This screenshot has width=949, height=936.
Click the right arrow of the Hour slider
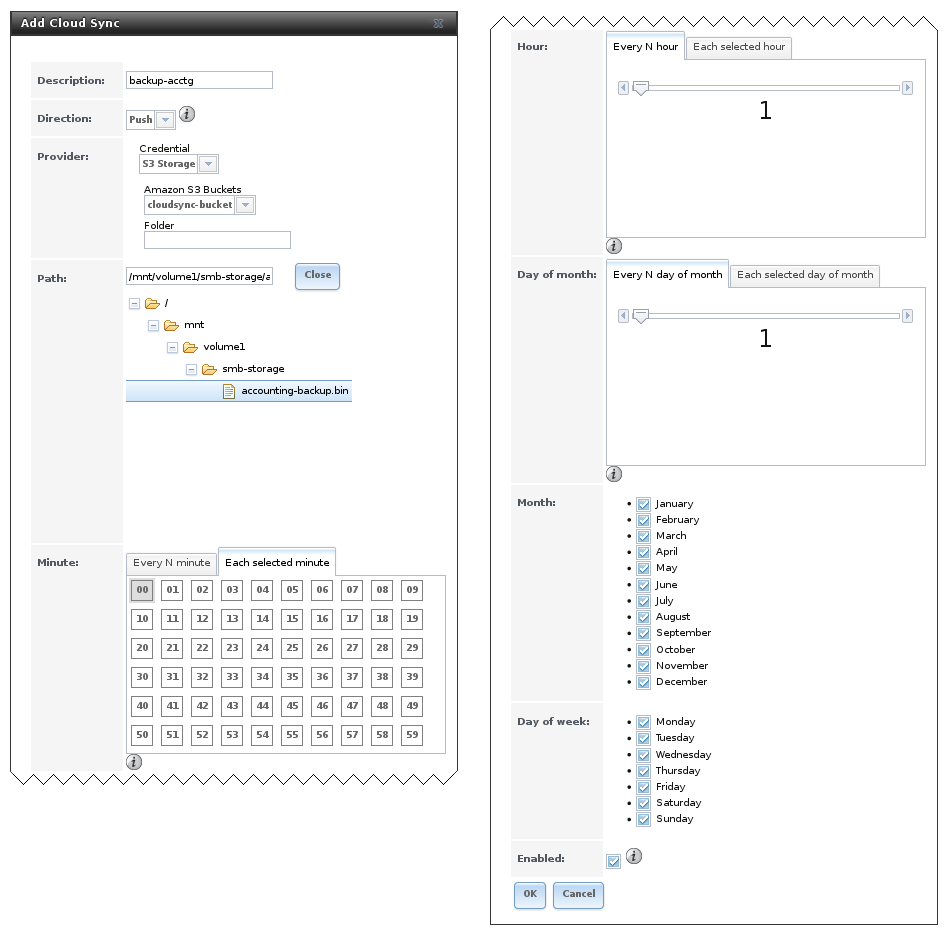[908, 87]
